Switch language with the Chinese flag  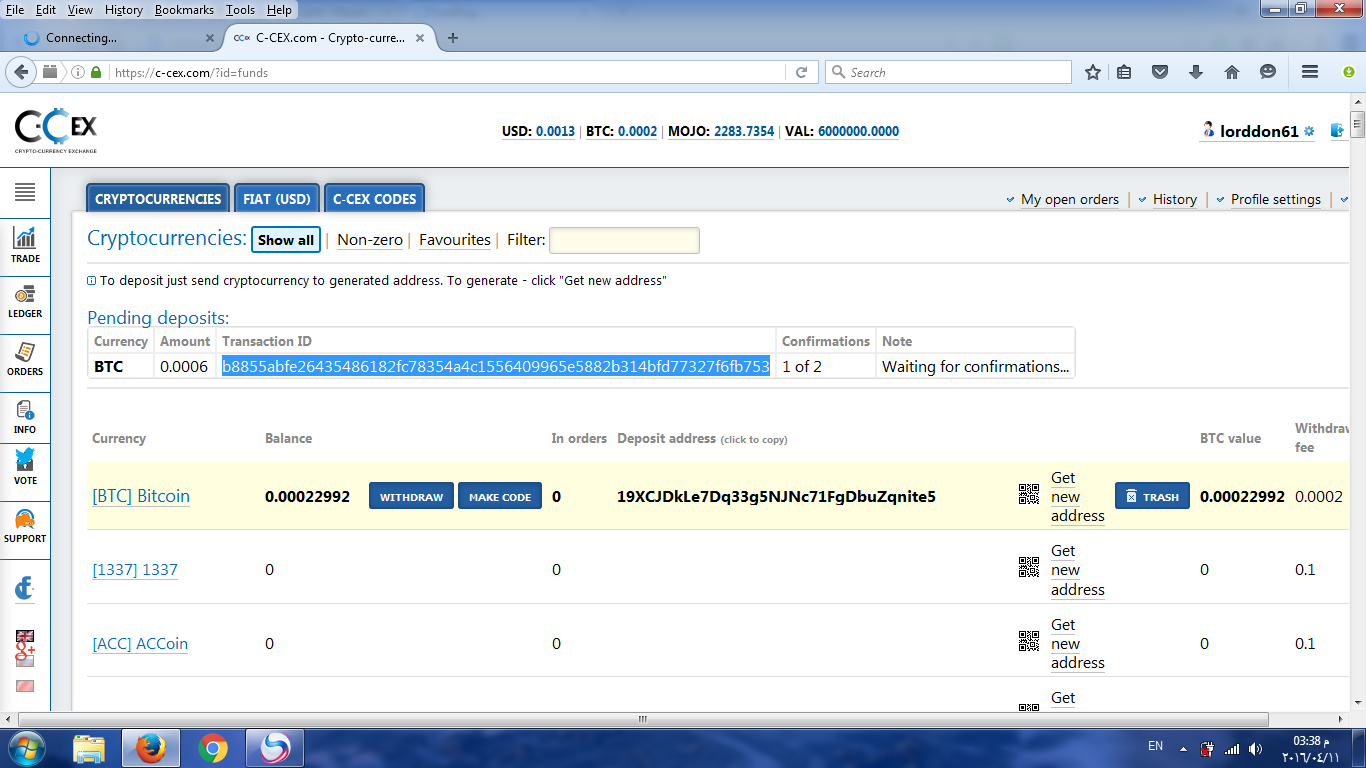tap(25, 686)
